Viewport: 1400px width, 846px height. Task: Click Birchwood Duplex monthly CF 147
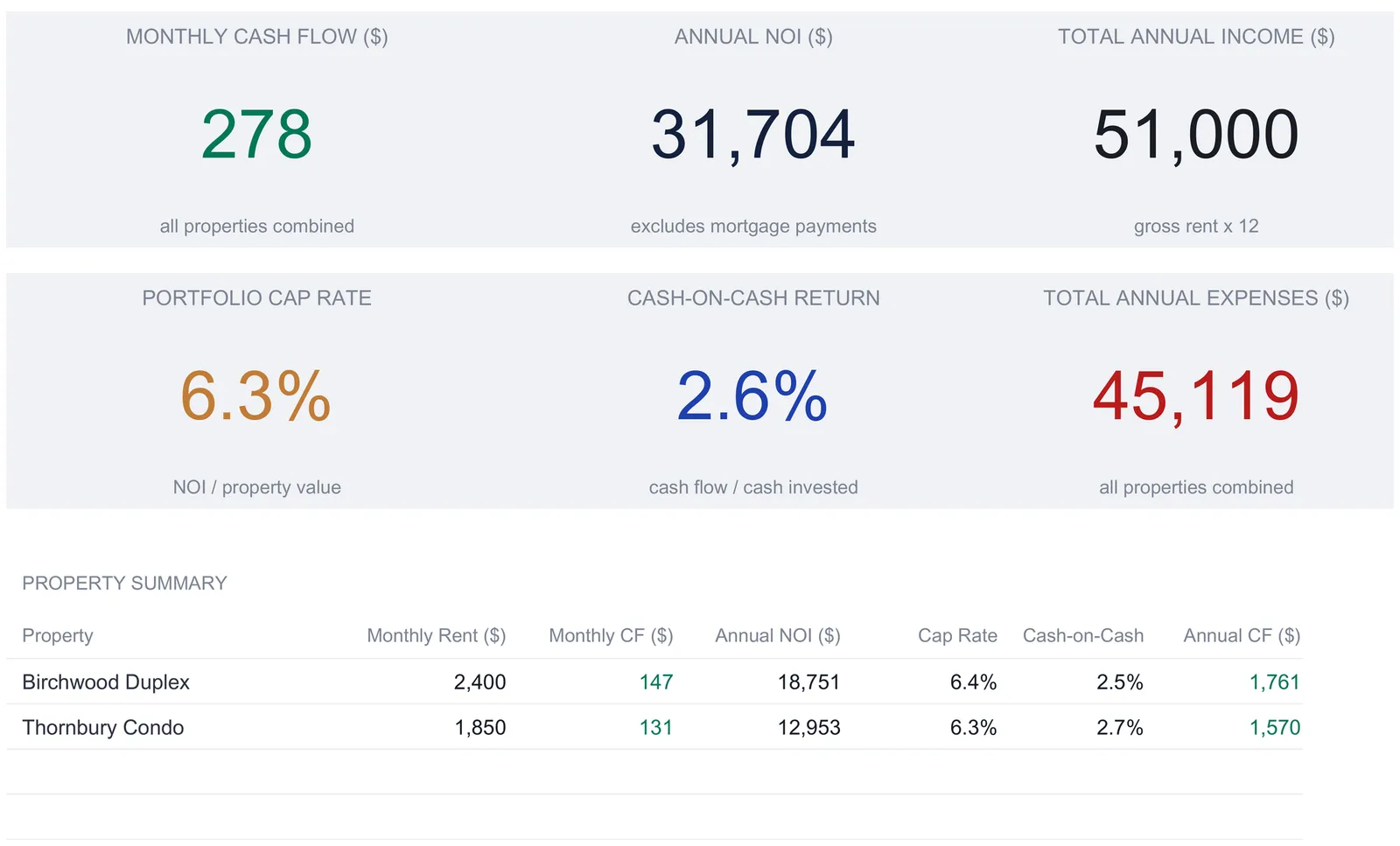pyautogui.click(x=656, y=682)
